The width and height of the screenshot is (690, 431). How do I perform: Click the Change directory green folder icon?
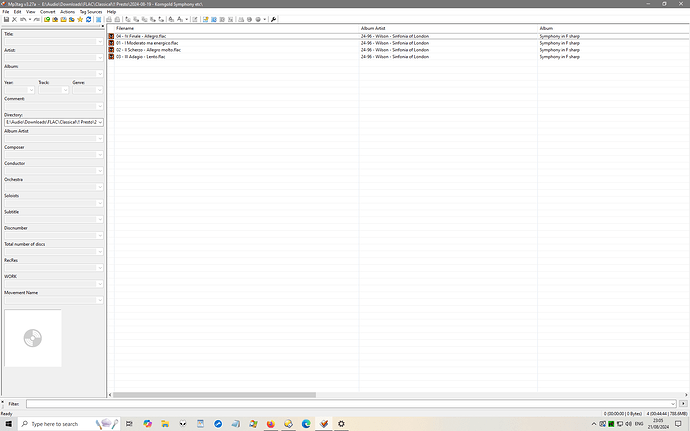click(x=47, y=19)
